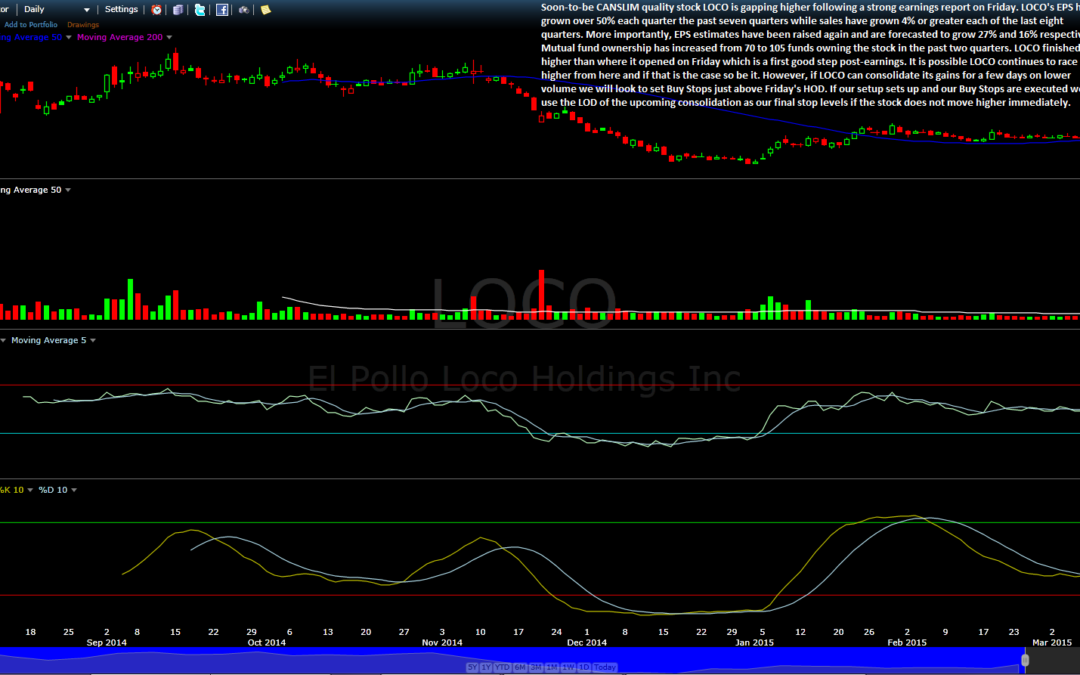Jump to Today range button

click(x=605, y=667)
